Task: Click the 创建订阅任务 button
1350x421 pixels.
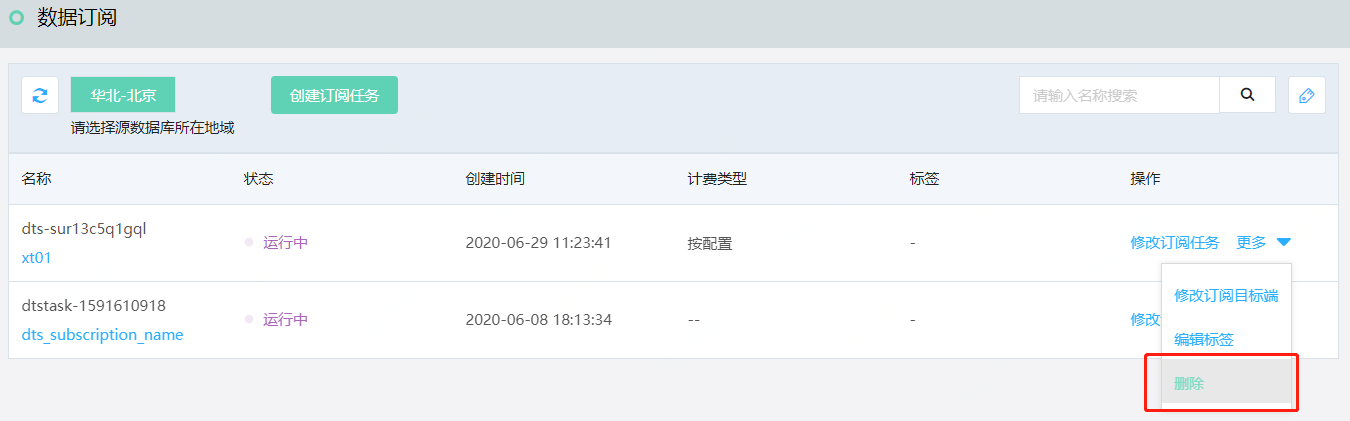Action: 334,95
